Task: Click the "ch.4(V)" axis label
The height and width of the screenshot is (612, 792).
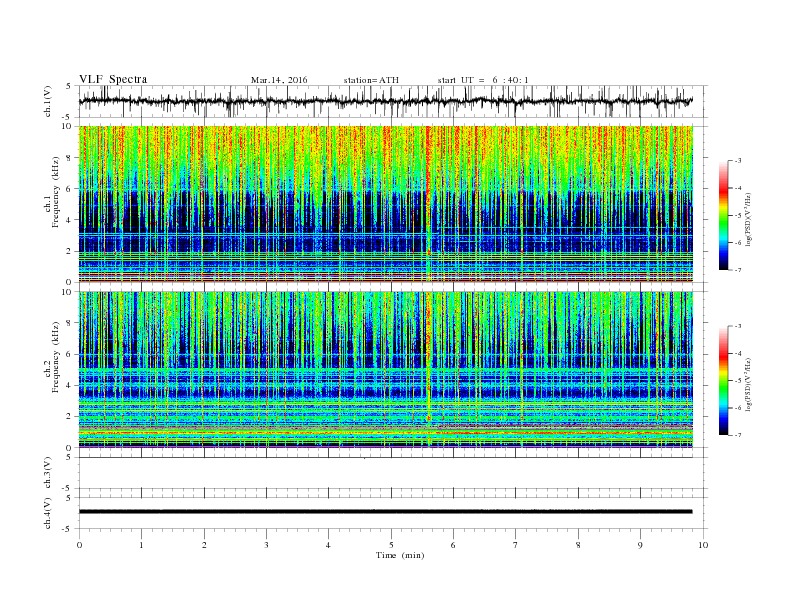Action: (48, 513)
